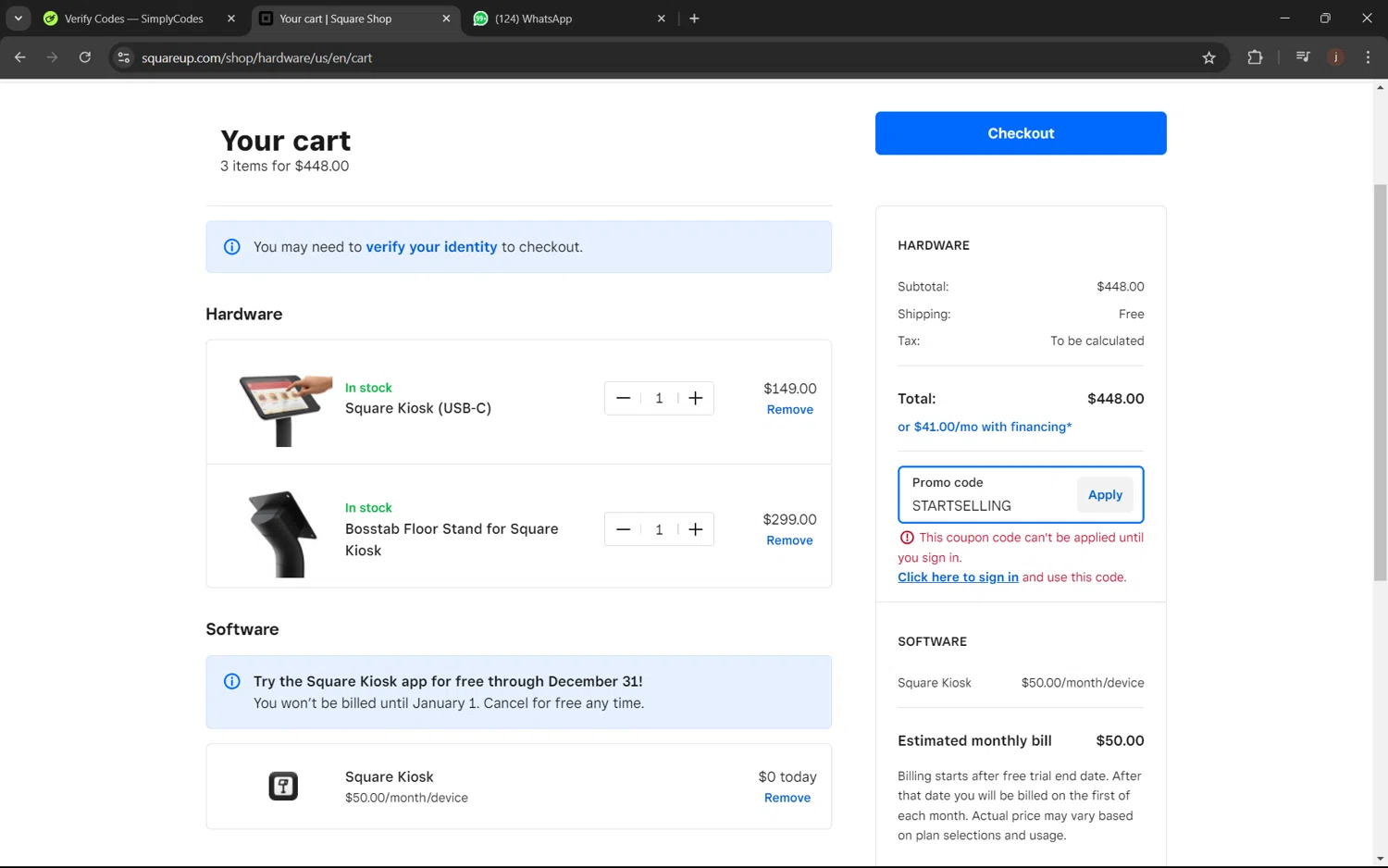
Task: Click the Square Kiosk (USB-C) quantity field
Action: [659, 398]
